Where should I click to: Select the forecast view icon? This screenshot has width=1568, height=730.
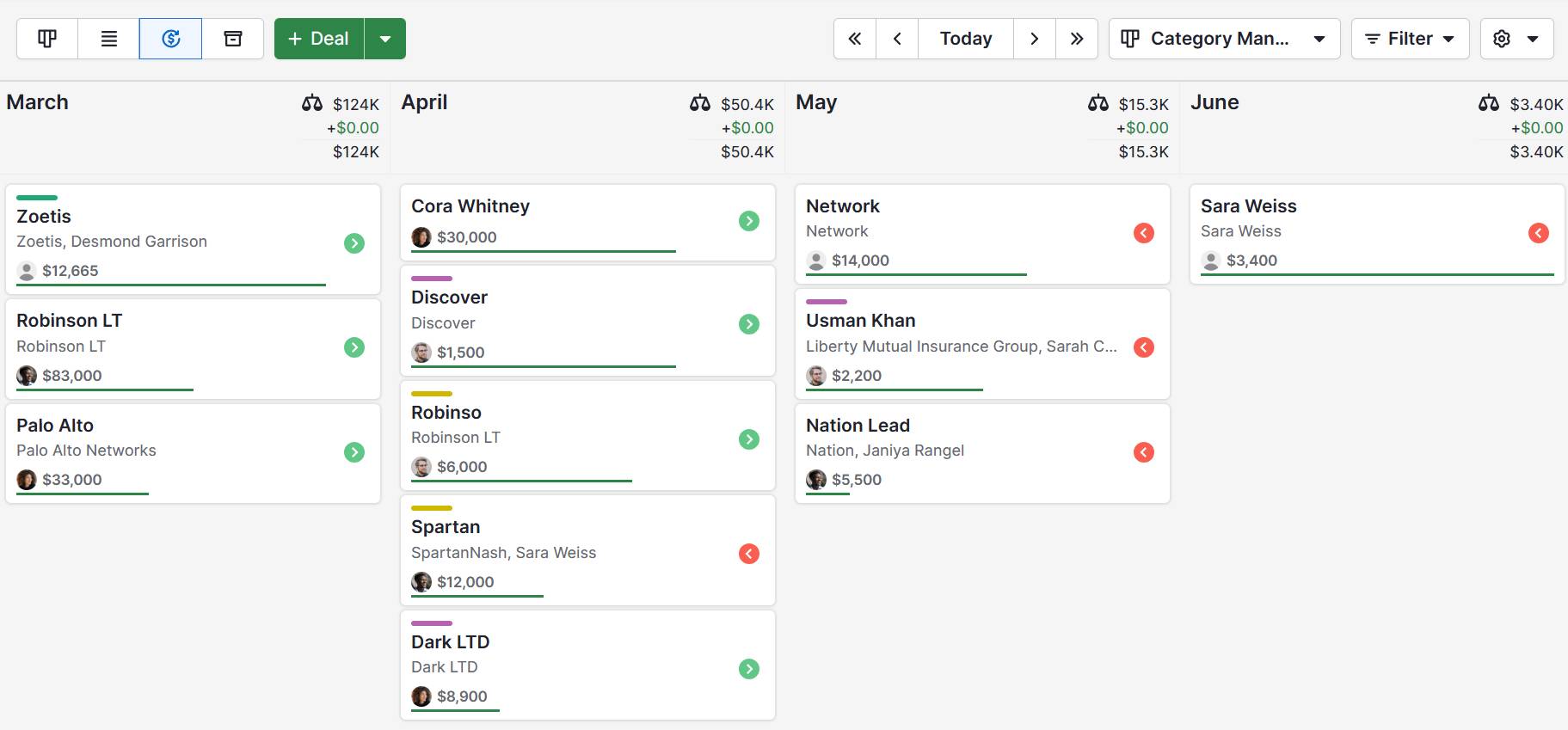171,39
